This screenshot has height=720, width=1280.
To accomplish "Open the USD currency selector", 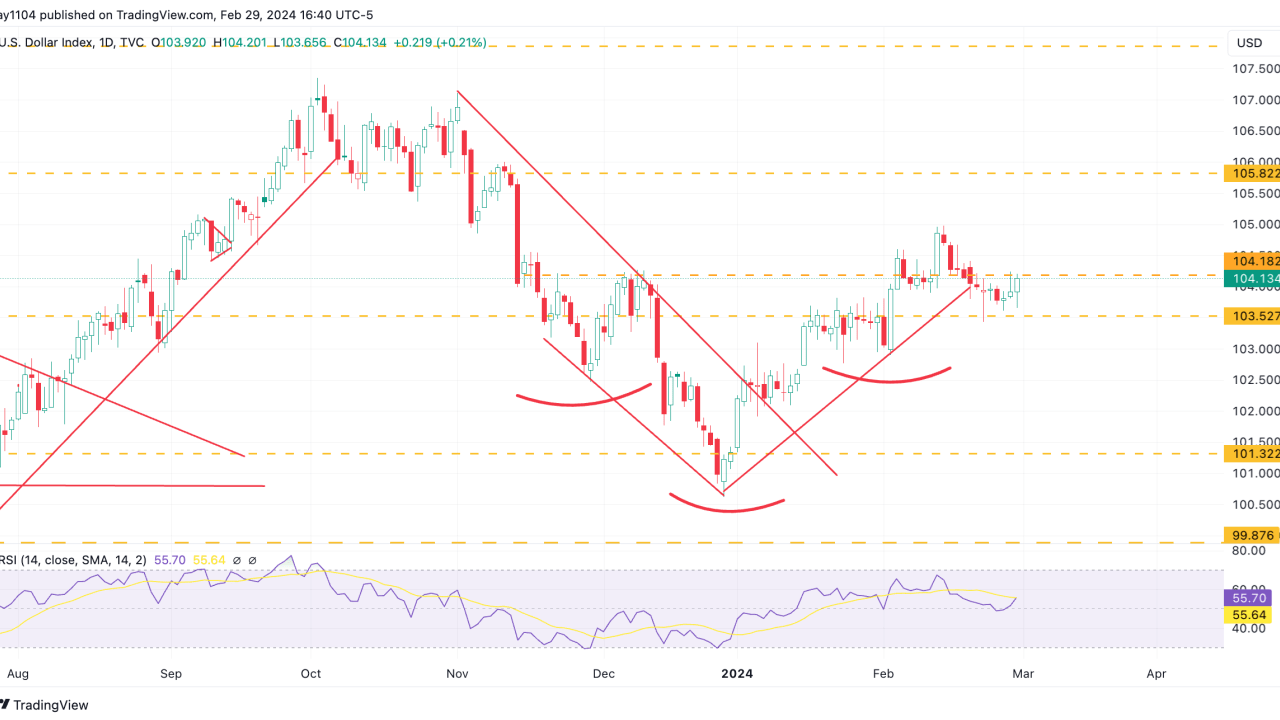I will (1249, 43).
